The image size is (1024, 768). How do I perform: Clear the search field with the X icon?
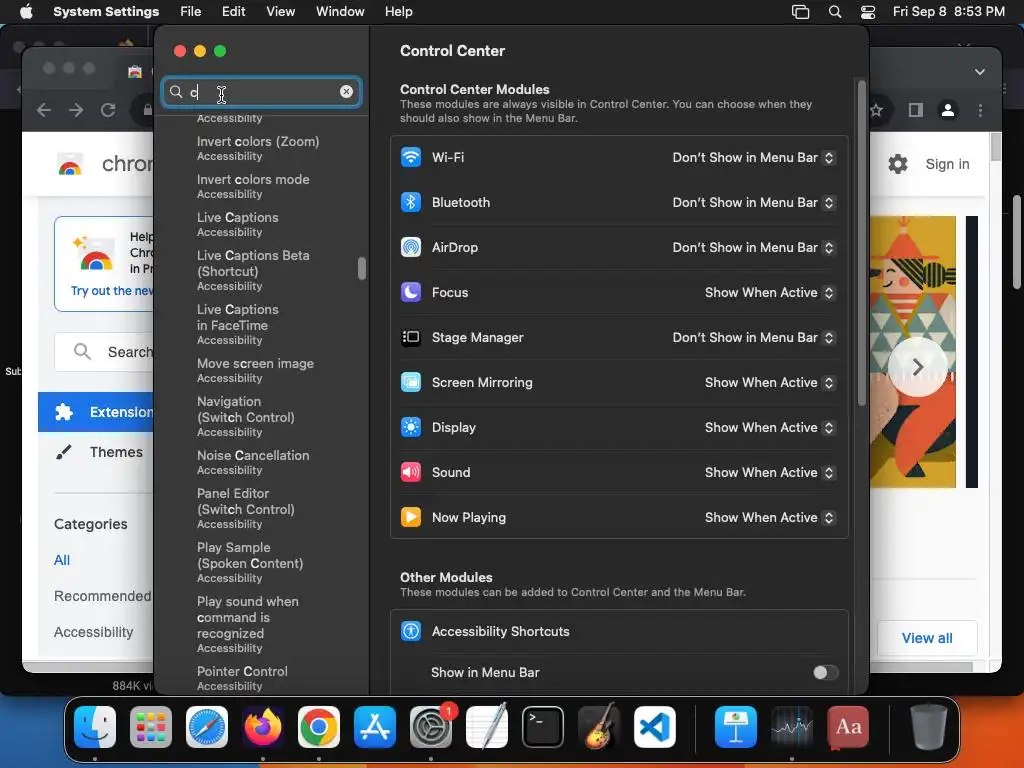(x=346, y=91)
